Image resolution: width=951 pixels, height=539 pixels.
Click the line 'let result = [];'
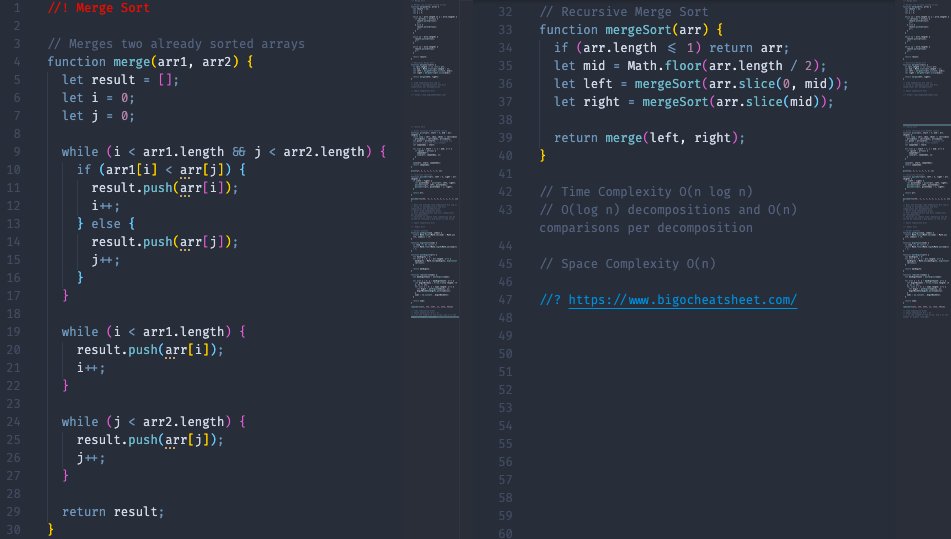[x=120, y=79]
